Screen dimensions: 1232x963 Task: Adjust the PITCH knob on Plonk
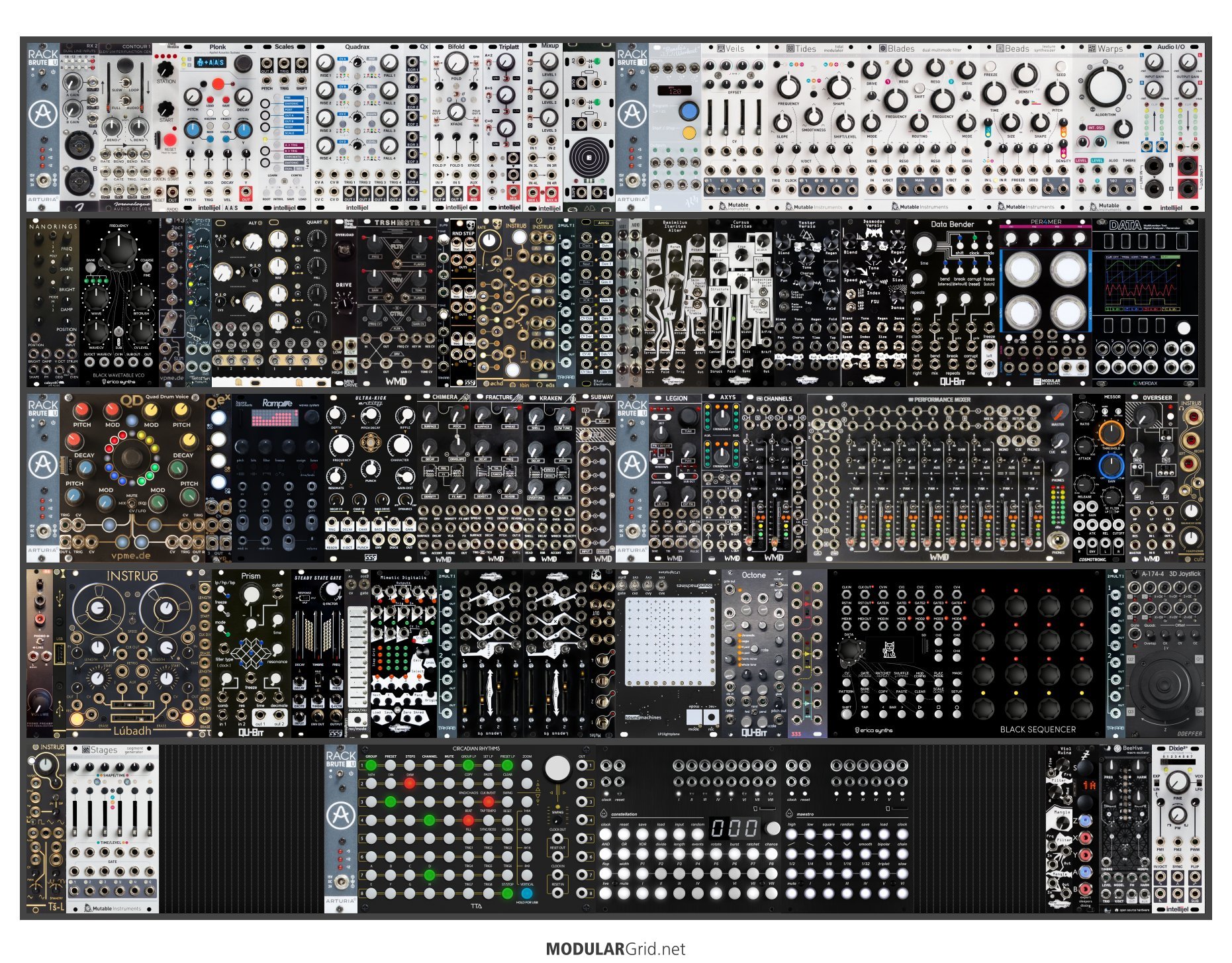tap(193, 97)
